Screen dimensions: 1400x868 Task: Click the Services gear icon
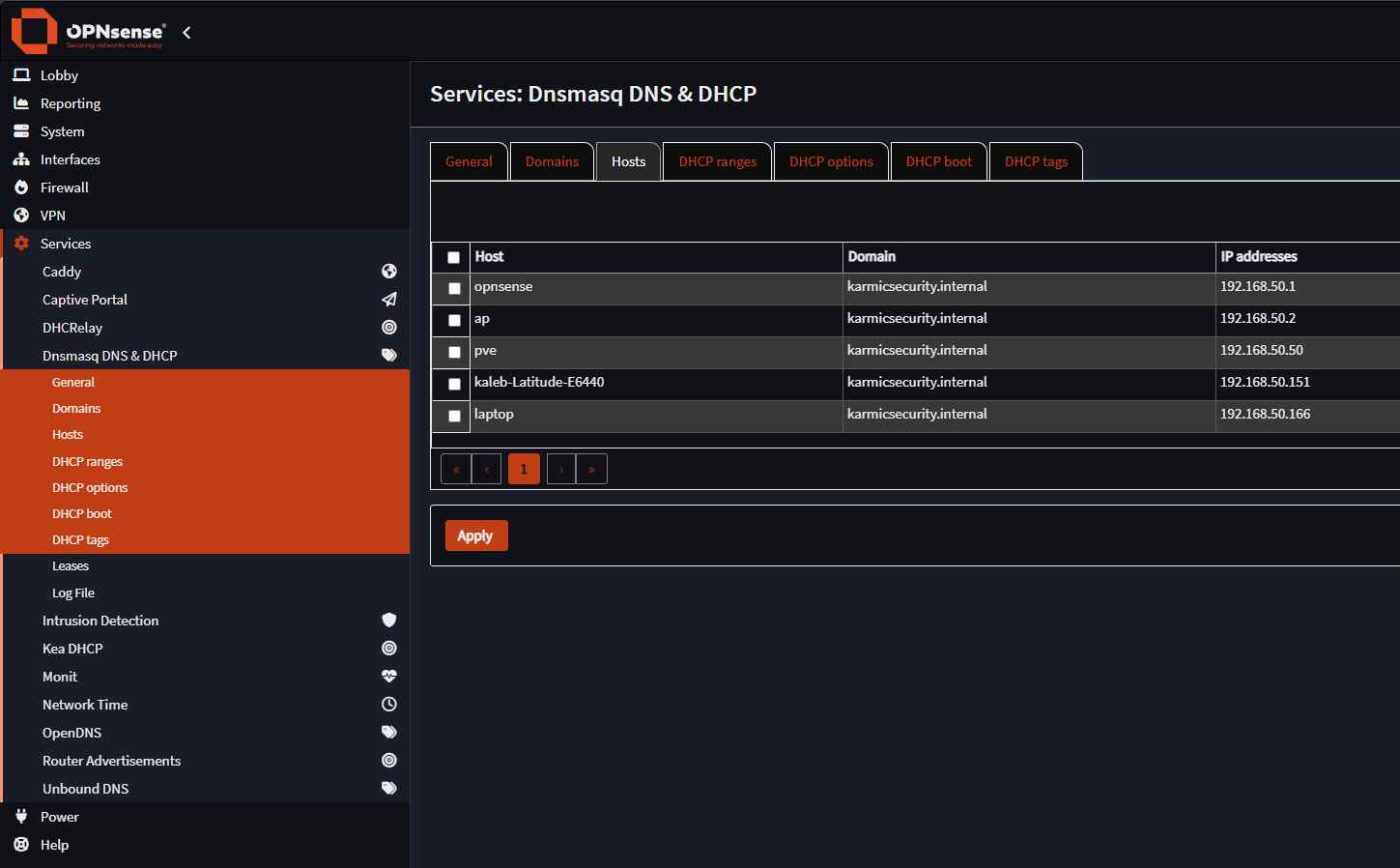click(21, 243)
